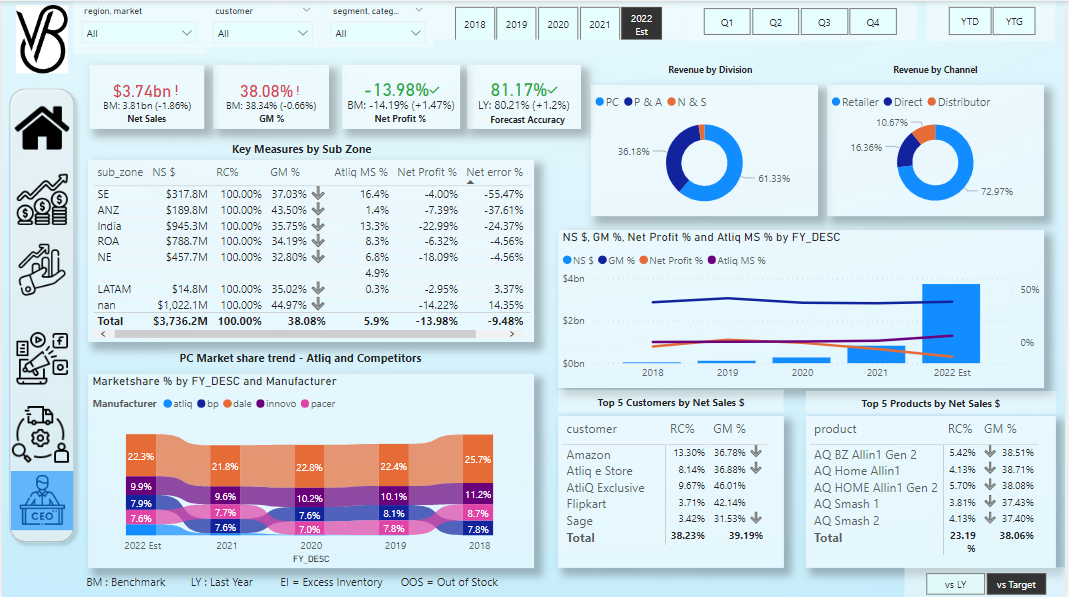Click the VB logo in corner
Screen dimensions: 1069x597
[42, 37]
